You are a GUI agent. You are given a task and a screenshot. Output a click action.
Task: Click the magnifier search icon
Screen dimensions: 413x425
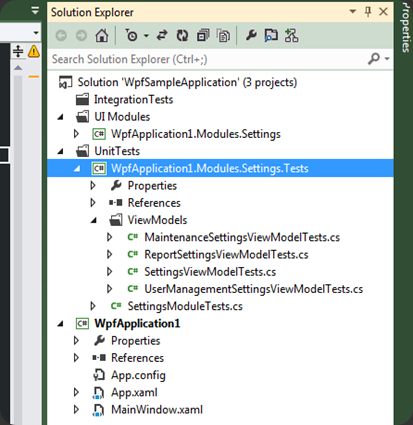(374, 59)
